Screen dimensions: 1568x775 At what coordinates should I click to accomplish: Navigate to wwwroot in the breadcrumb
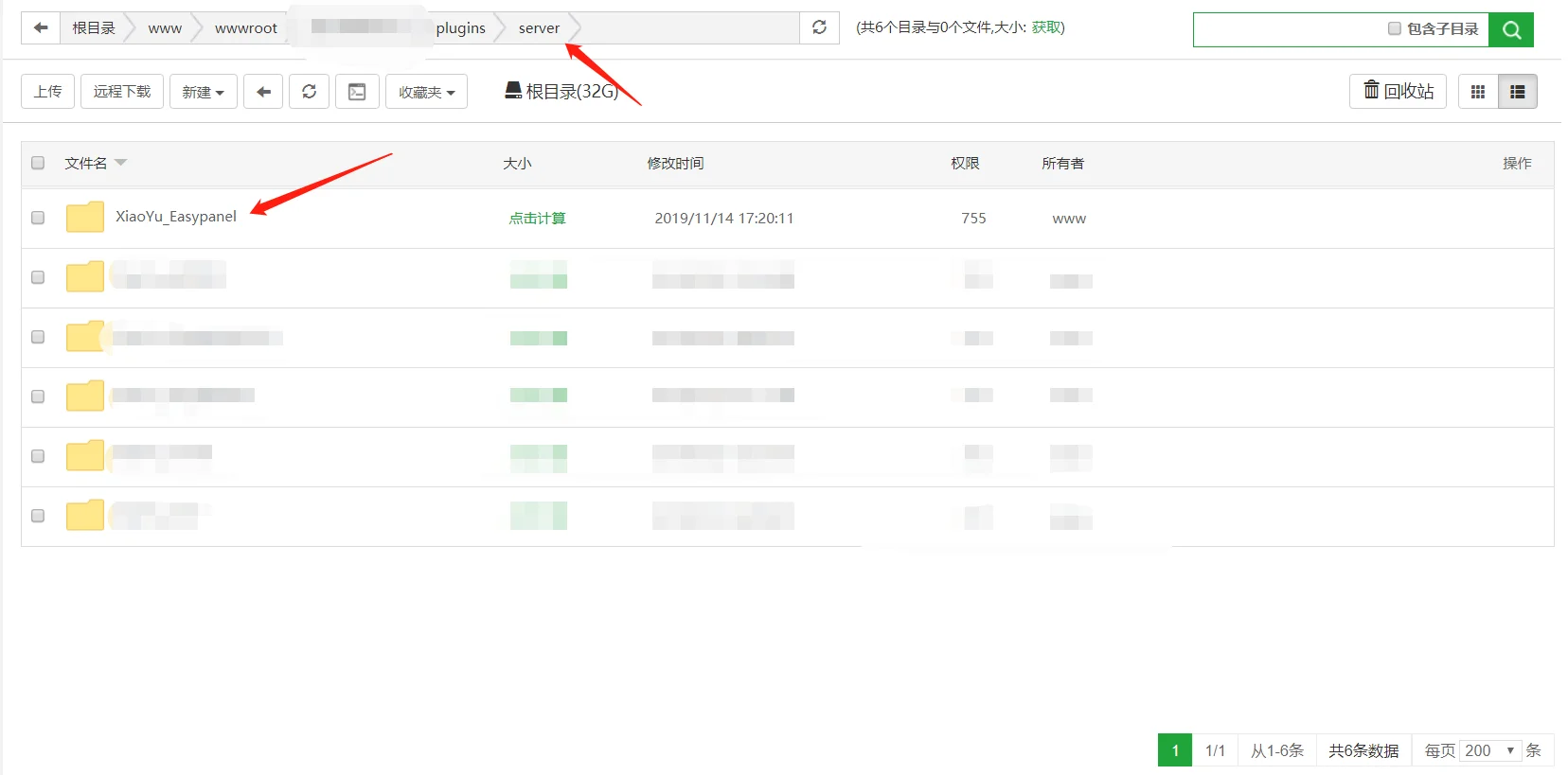(x=246, y=28)
